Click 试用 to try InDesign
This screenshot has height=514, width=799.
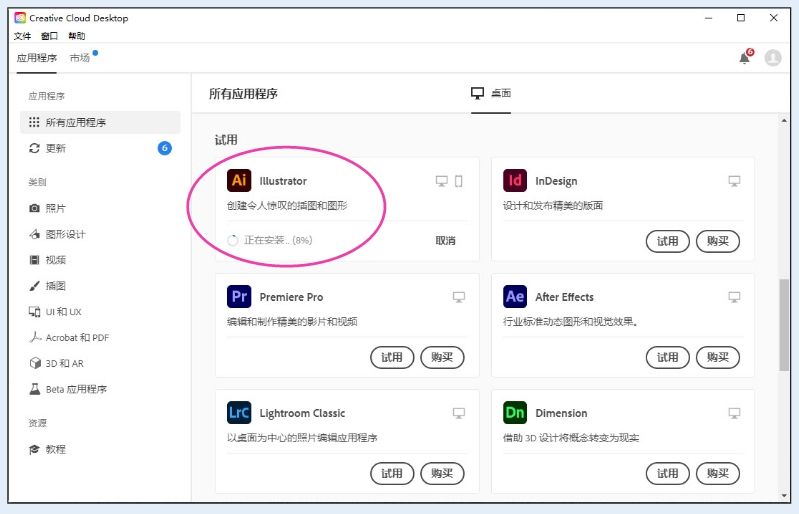pyautogui.click(x=668, y=241)
